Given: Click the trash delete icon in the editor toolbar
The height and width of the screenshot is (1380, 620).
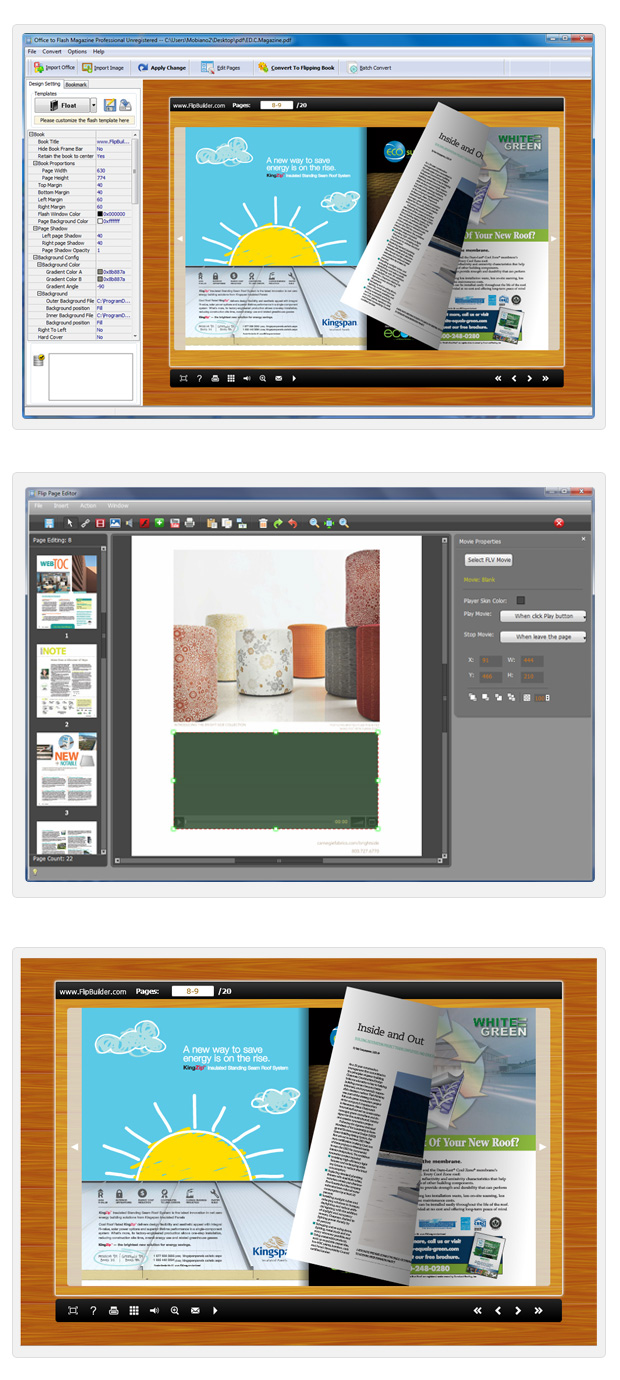Looking at the screenshot, I should point(263,523).
